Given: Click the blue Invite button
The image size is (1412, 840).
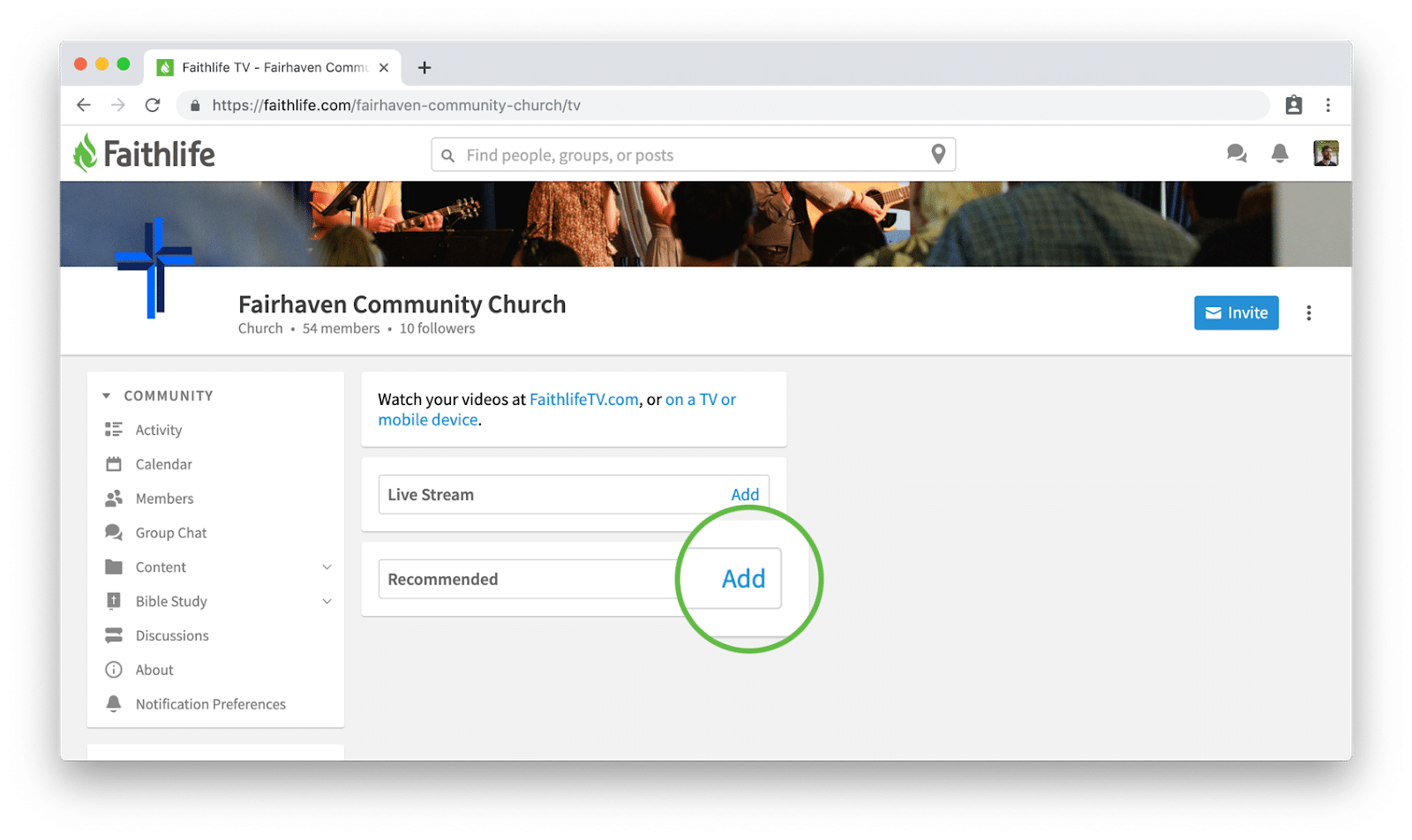Looking at the screenshot, I should click(x=1236, y=313).
